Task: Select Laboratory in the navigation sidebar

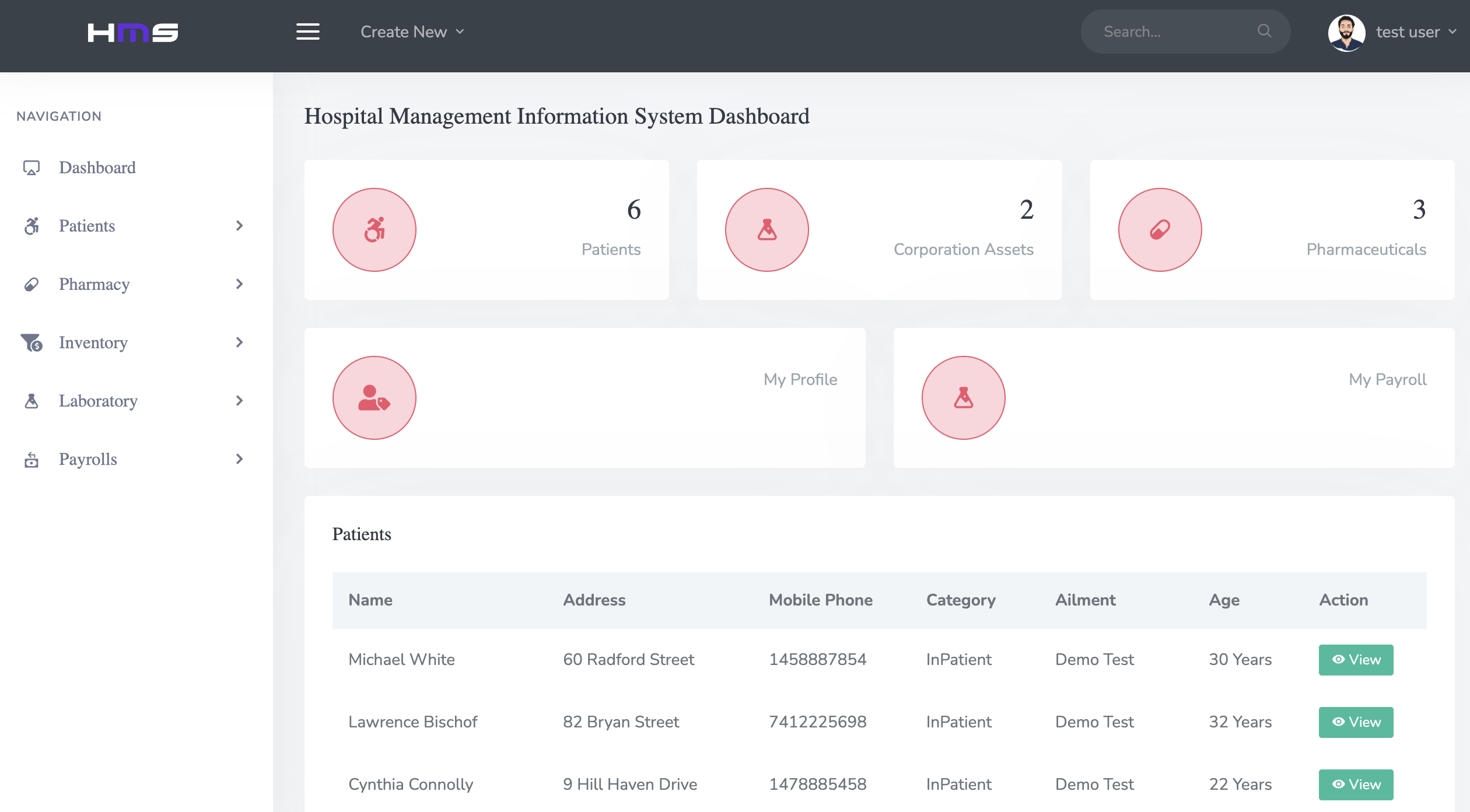Action: coord(98,401)
